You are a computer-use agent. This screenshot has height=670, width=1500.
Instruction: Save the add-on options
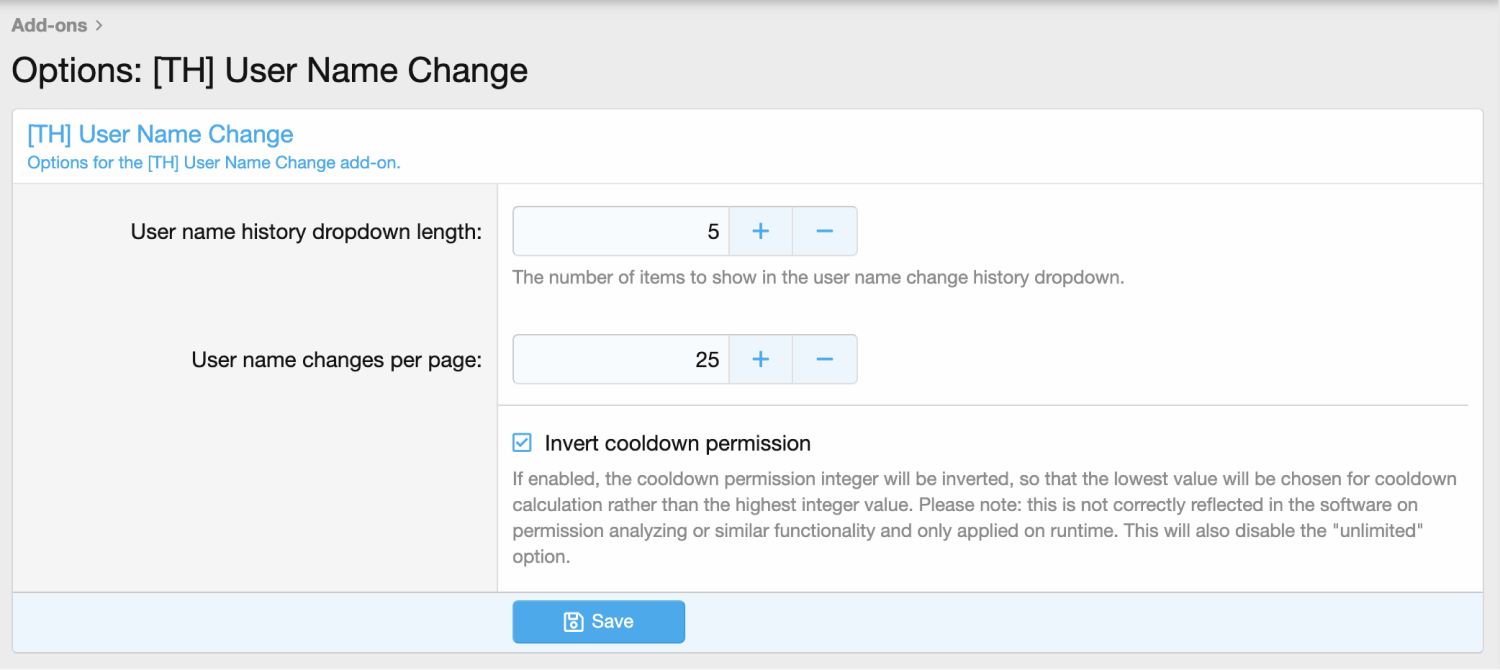[x=598, y=622]
